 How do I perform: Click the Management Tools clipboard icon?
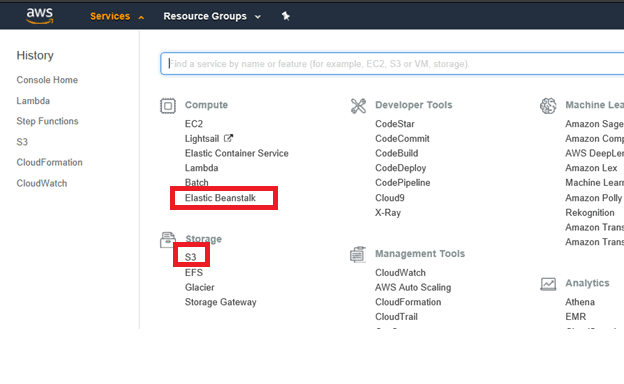[358, 254]
